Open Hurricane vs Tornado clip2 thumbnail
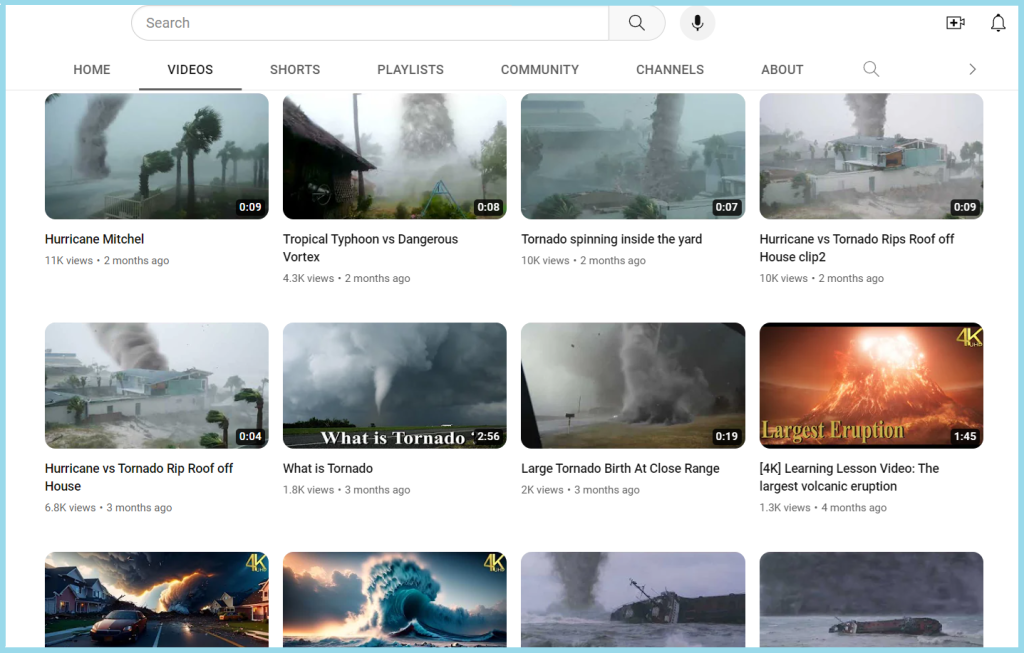Viewport: 1024px width, 653px height. [871, 156]
